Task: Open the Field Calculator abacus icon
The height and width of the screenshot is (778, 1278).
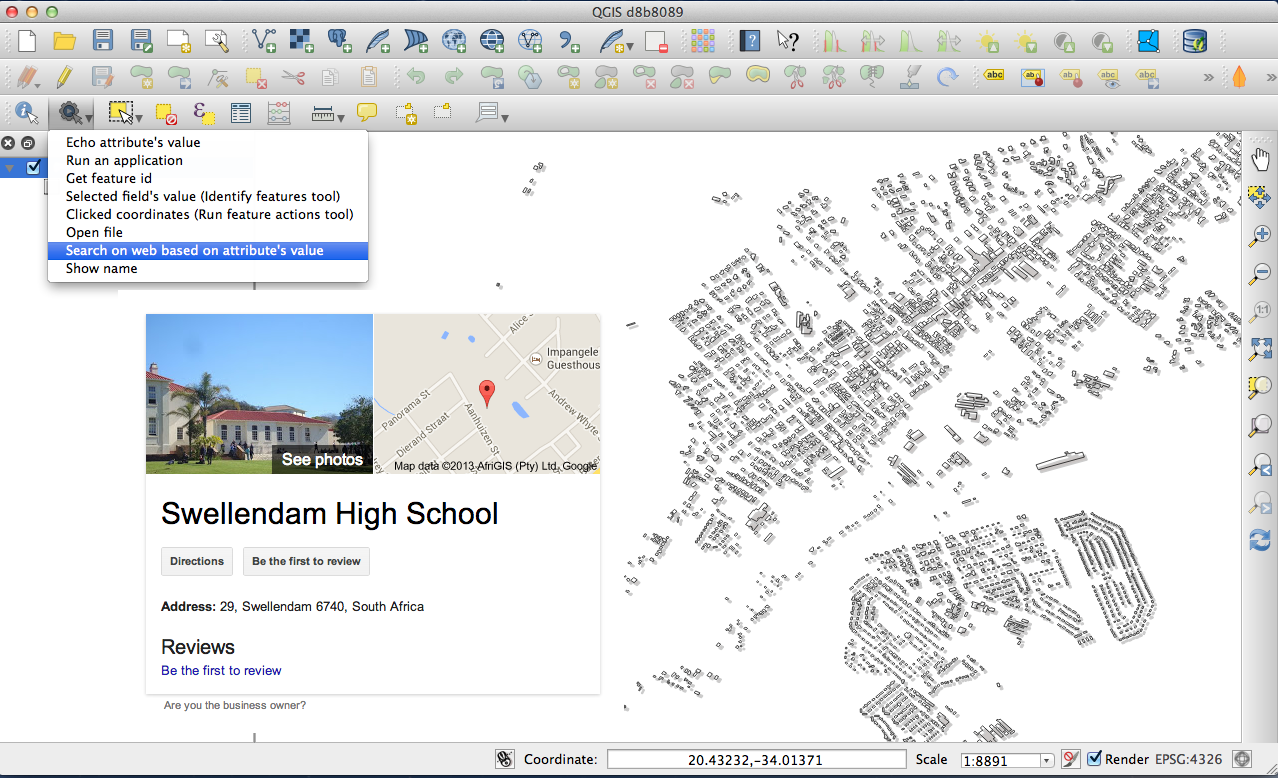Action: pyautogui.click(x=279, y=113)
